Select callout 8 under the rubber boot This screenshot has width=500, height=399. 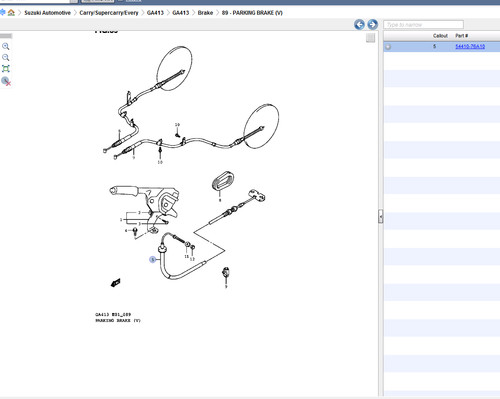coord(220,200)
